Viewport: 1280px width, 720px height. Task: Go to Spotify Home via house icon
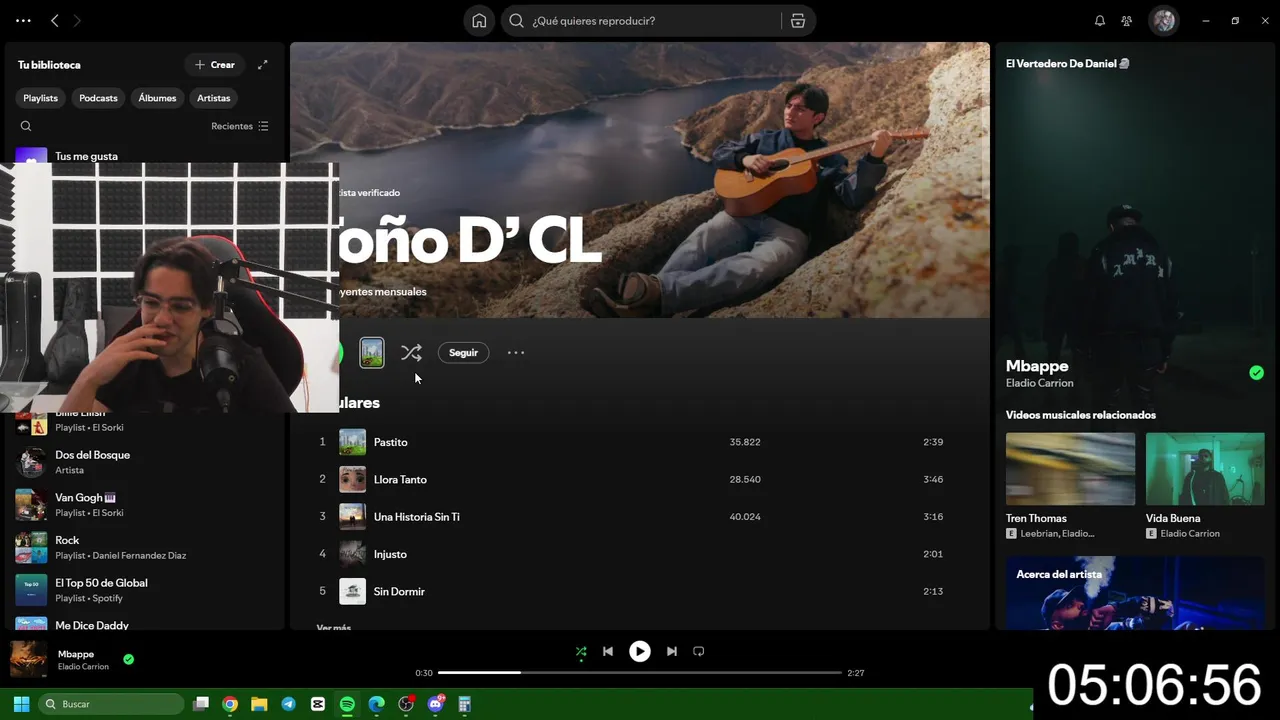(x=479, y=21)
